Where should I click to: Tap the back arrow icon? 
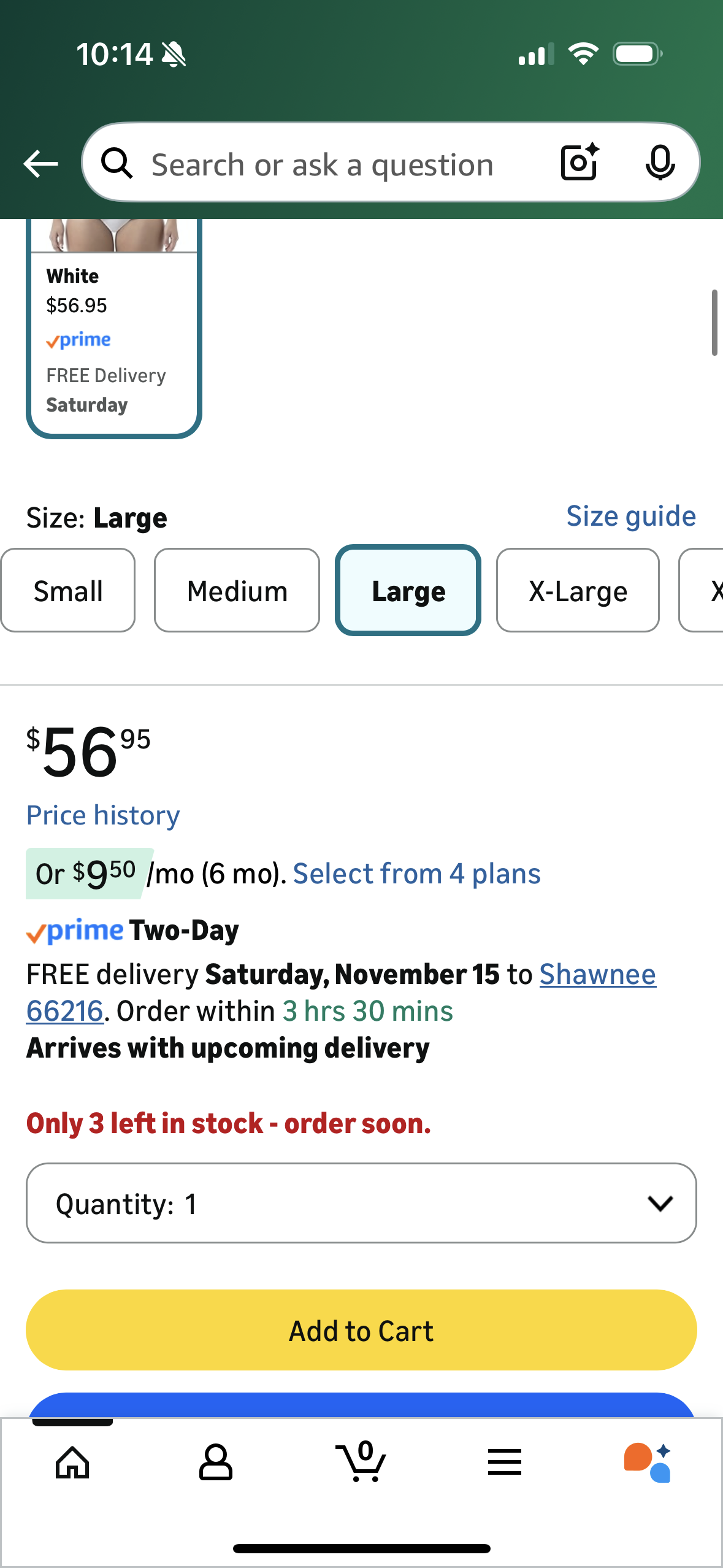[x=40, y=164]
